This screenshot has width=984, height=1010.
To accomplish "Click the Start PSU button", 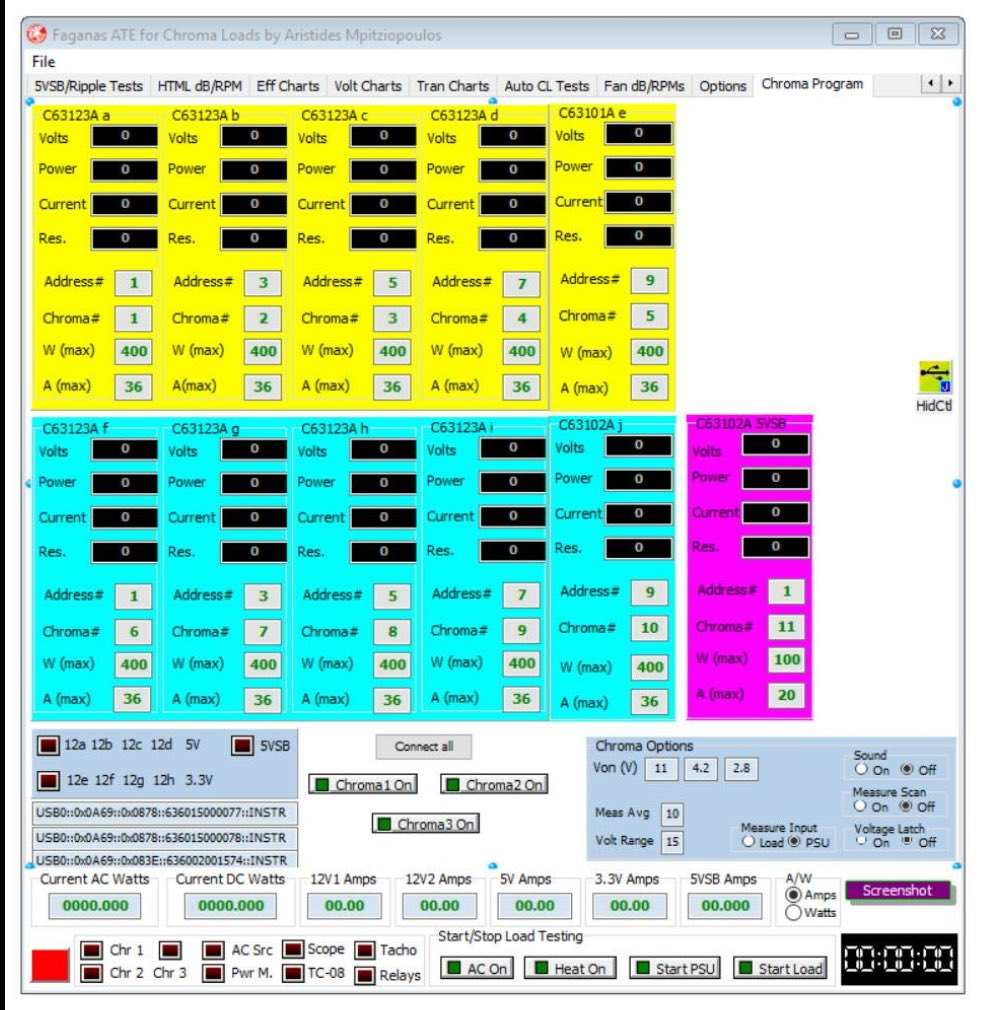I will click(x=675, y=968).
